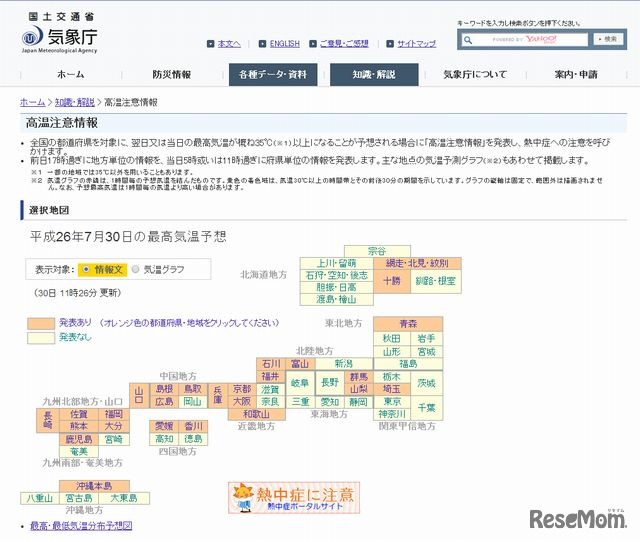The height and width of the screenshot is (542, 640).
Task: Select 上川・留萌 region cell
Action: click(x=336, y=263)
